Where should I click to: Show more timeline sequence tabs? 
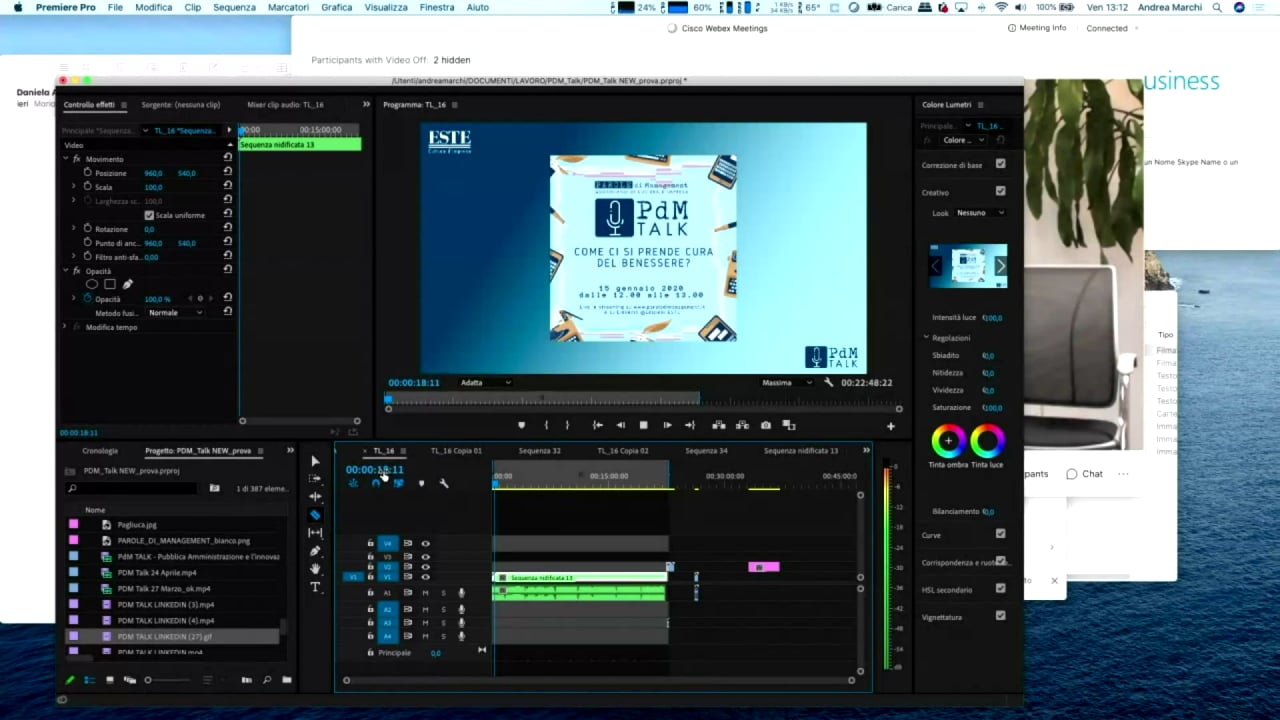click(866, 450)
